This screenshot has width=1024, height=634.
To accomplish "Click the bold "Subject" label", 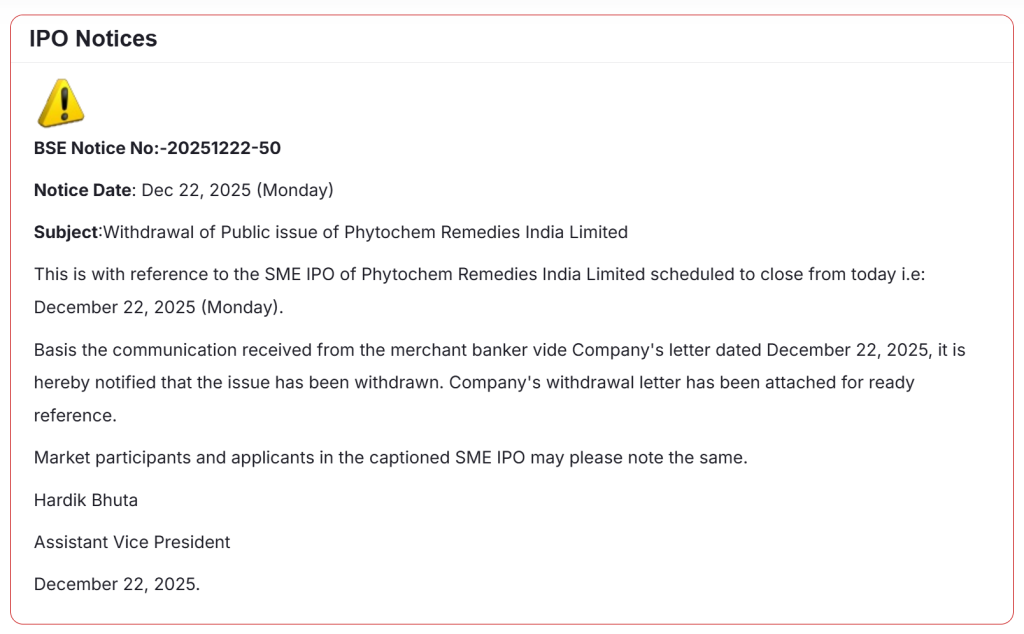I will [66, 232].
